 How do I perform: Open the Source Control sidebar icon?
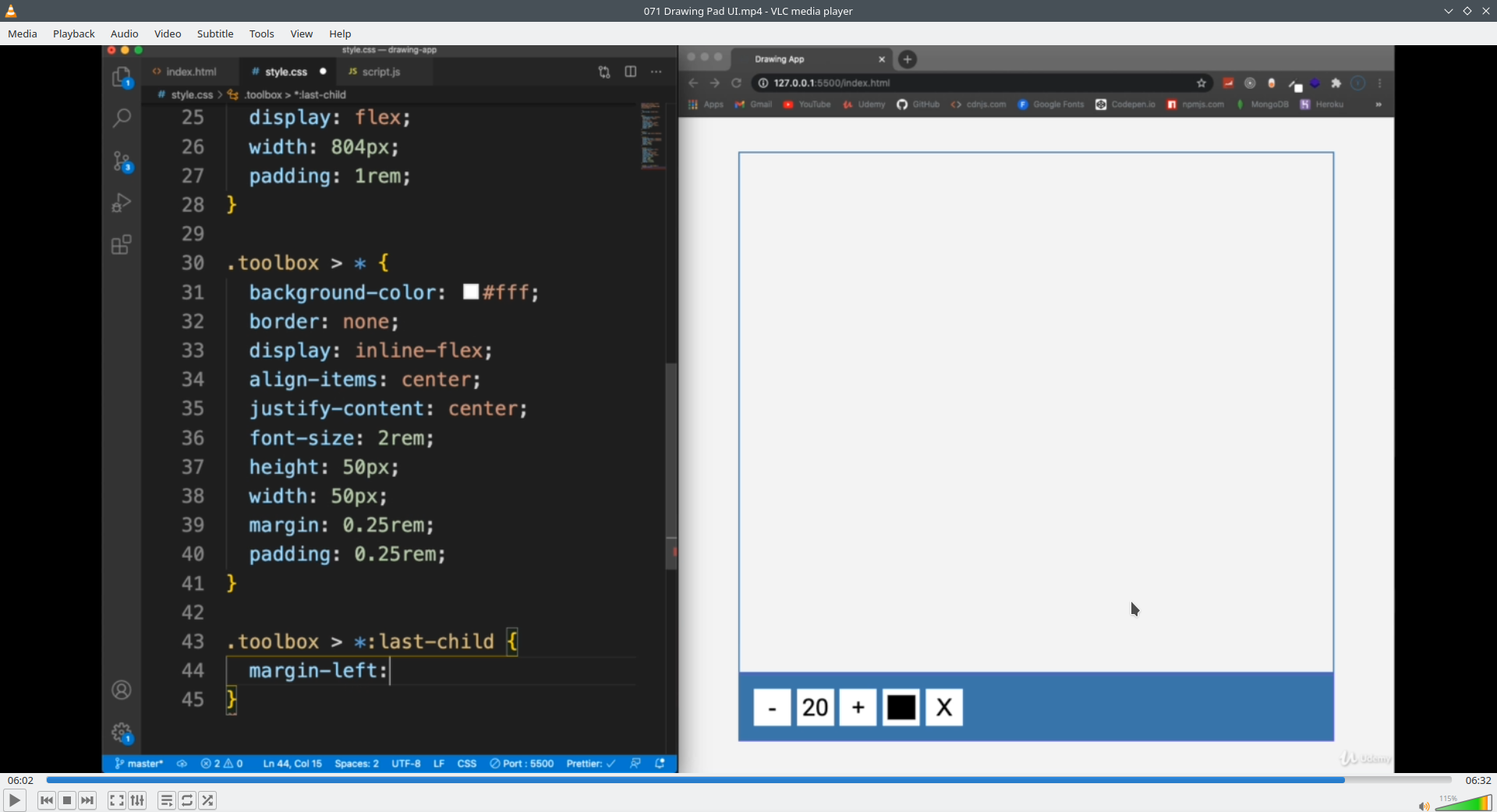[122, 161]
